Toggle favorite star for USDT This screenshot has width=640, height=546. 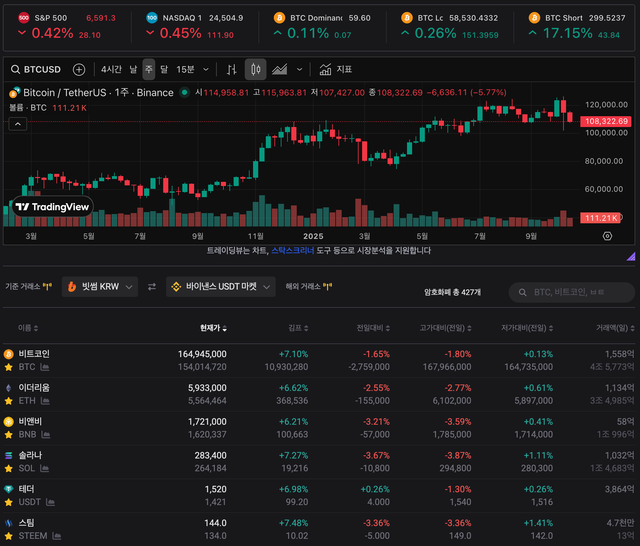(8, 502)
